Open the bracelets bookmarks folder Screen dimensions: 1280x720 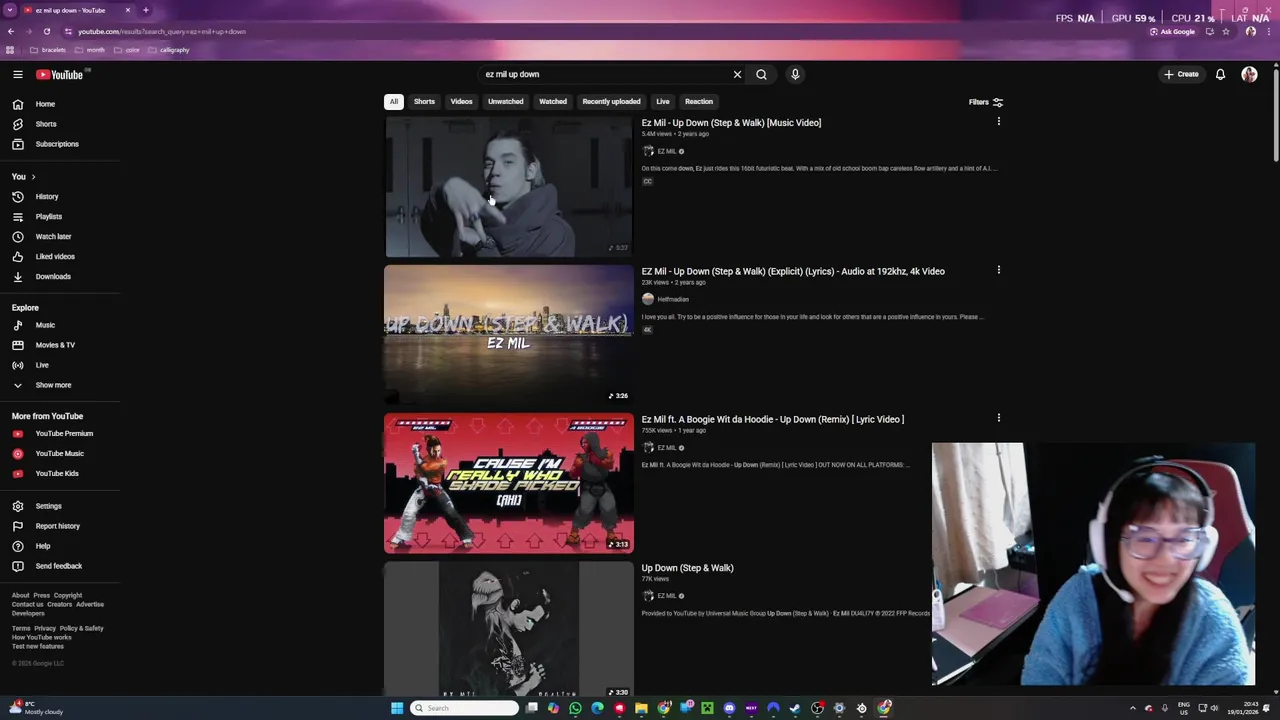click(x=48, y=50)
